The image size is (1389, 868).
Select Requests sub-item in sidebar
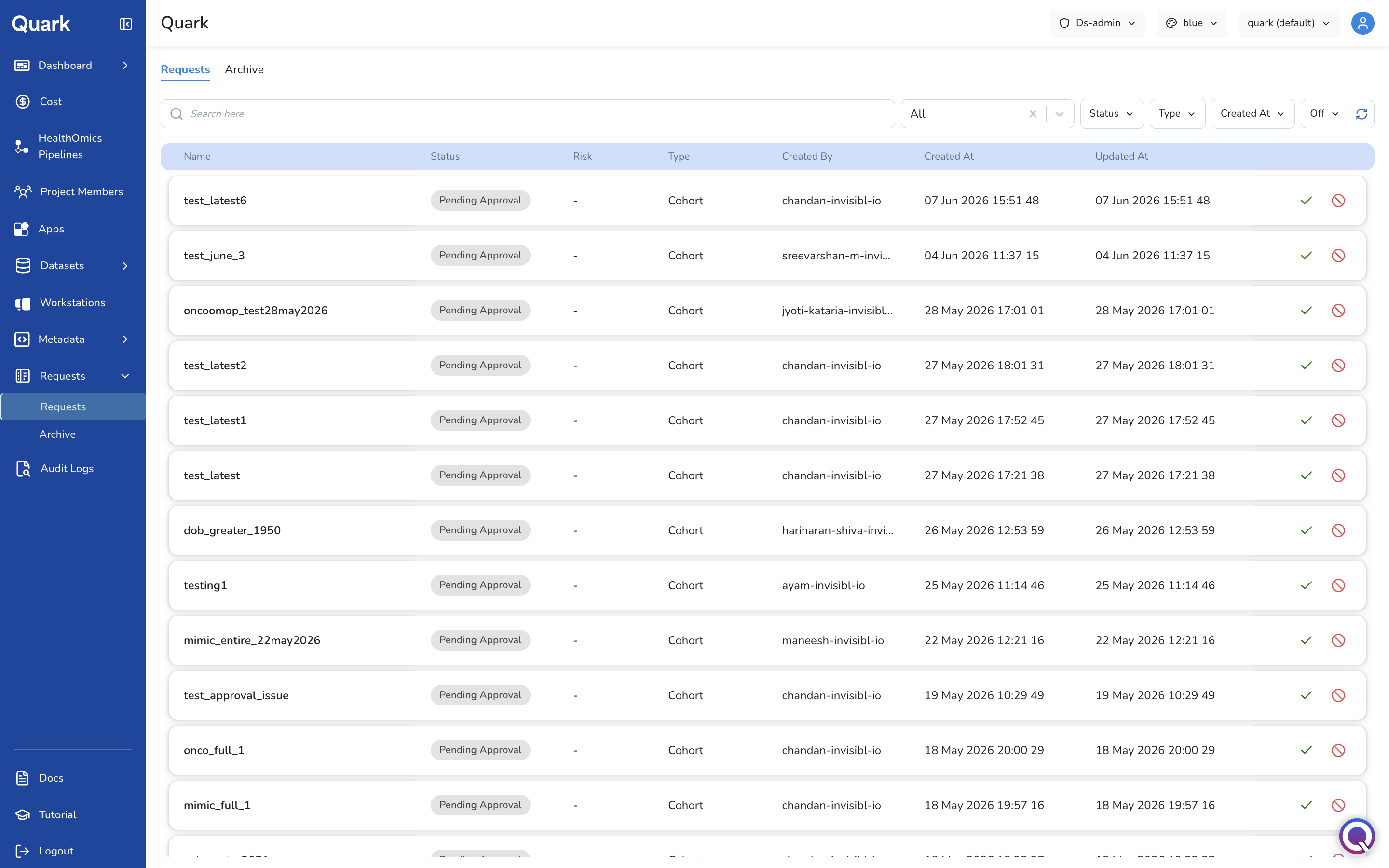click(x=73, y=407)
